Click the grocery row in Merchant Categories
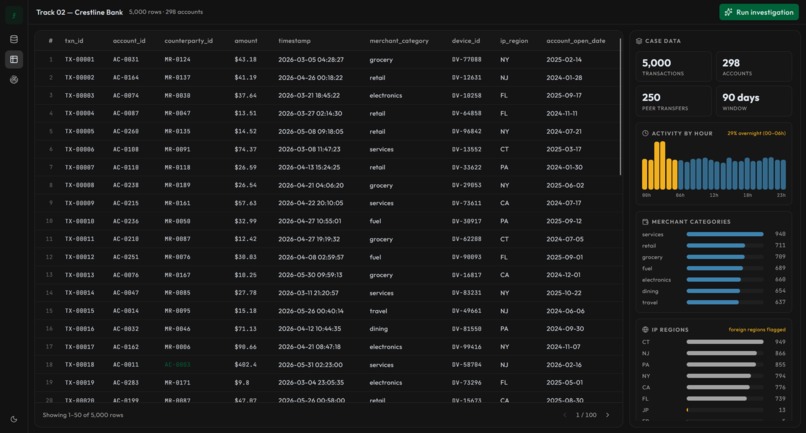This screenshot has height=433, width=806. tap(713, 257)
